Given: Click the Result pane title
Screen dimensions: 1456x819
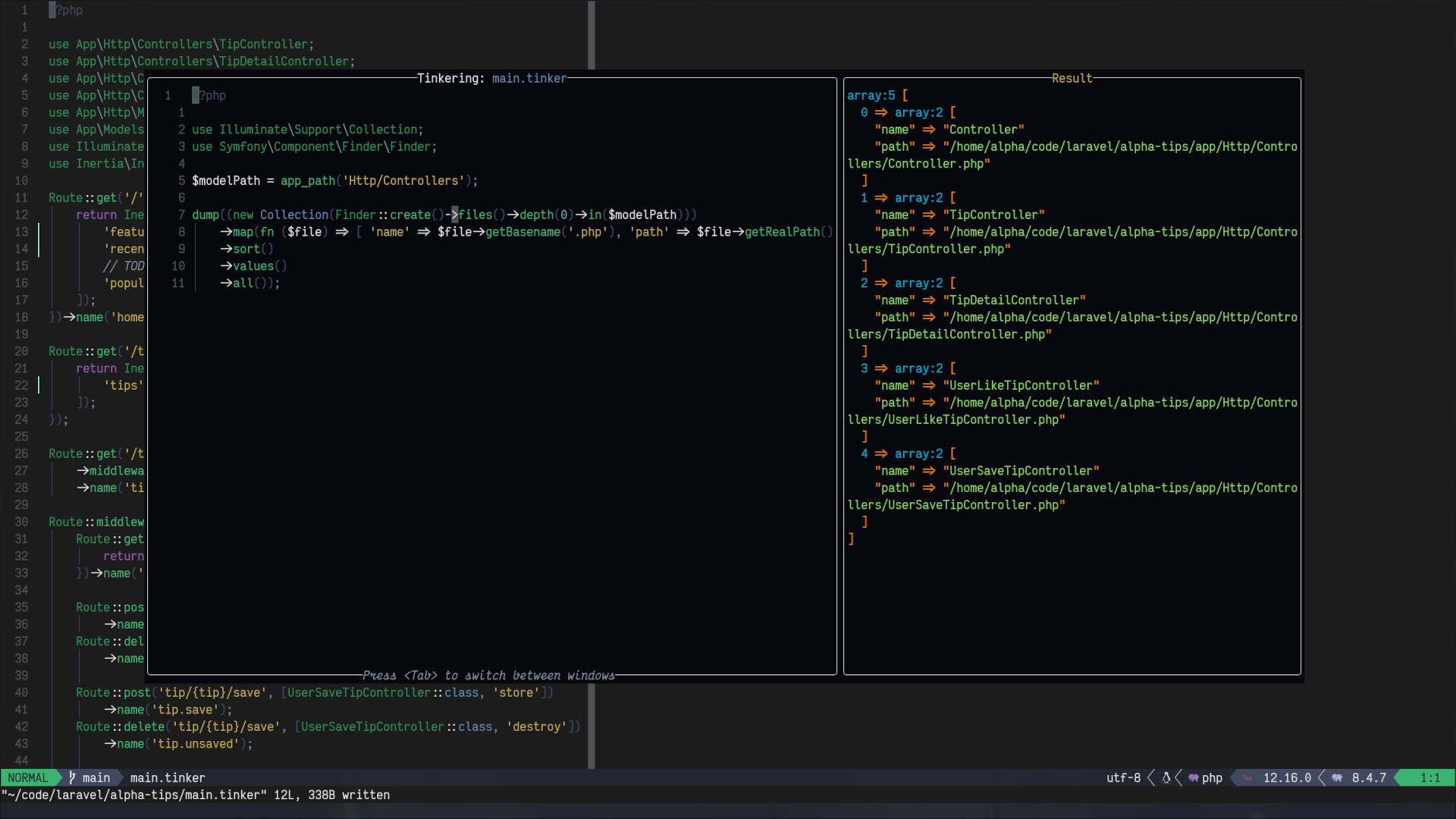Looking at the screenshot, I should pos(1072,78).
